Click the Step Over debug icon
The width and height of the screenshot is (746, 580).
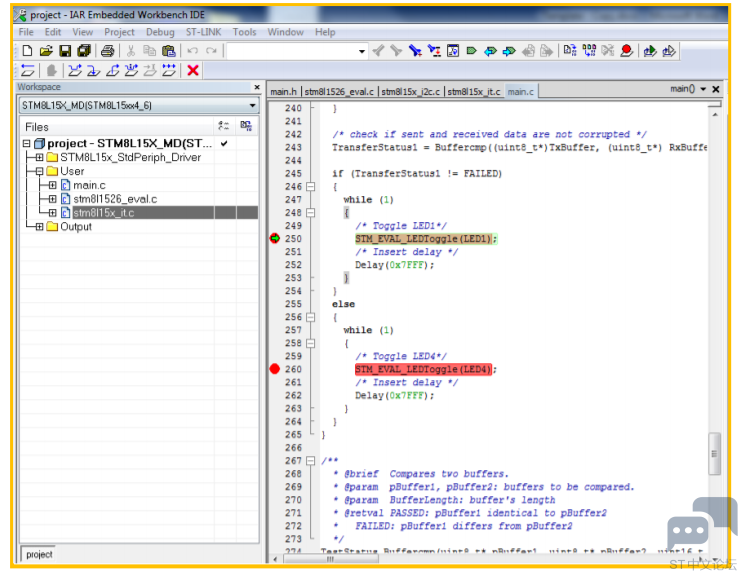[x=75, y=71]
